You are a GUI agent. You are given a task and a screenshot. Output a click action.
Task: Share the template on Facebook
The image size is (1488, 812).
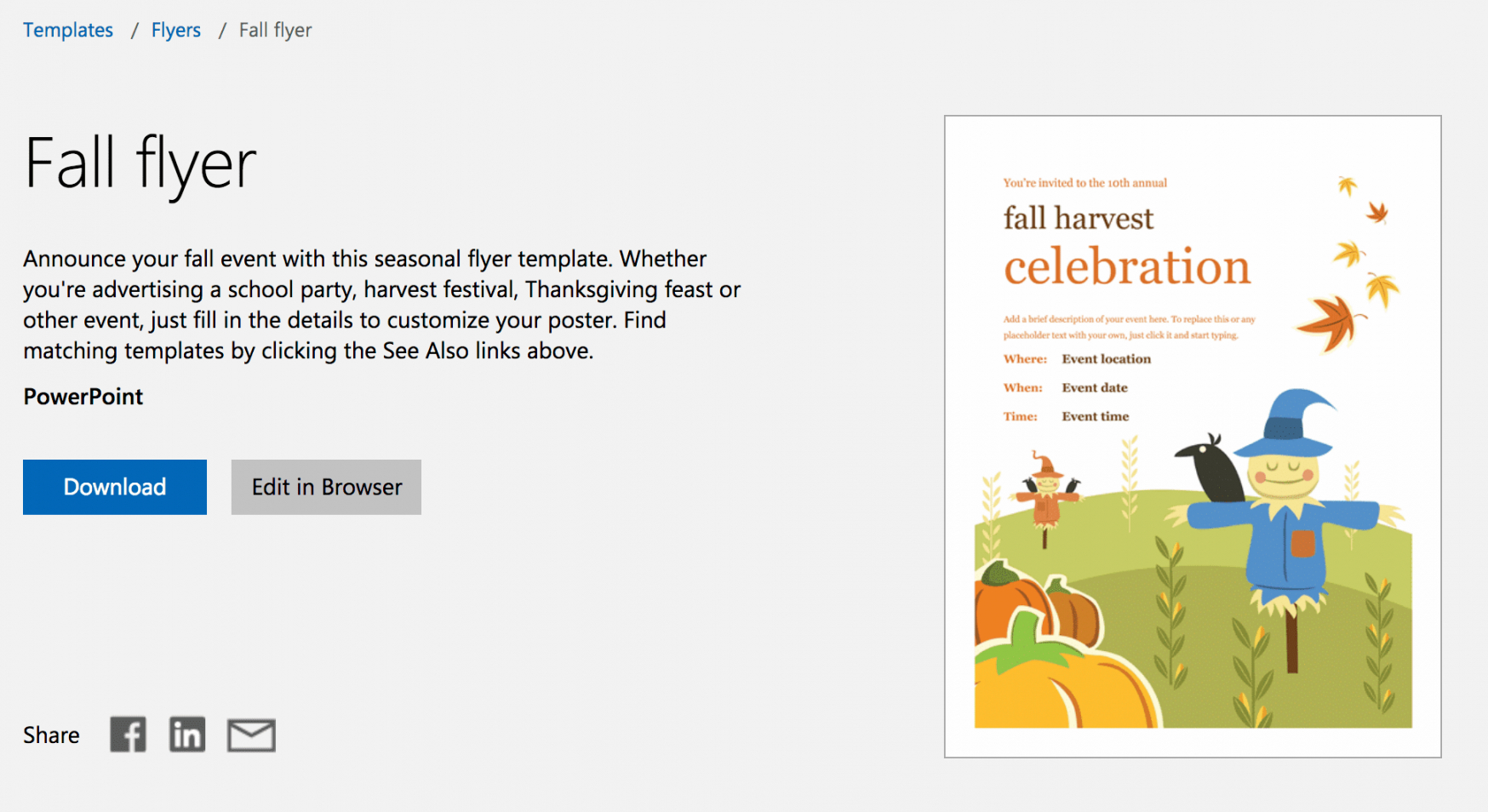pyautogui.click(x=128, y=735)
